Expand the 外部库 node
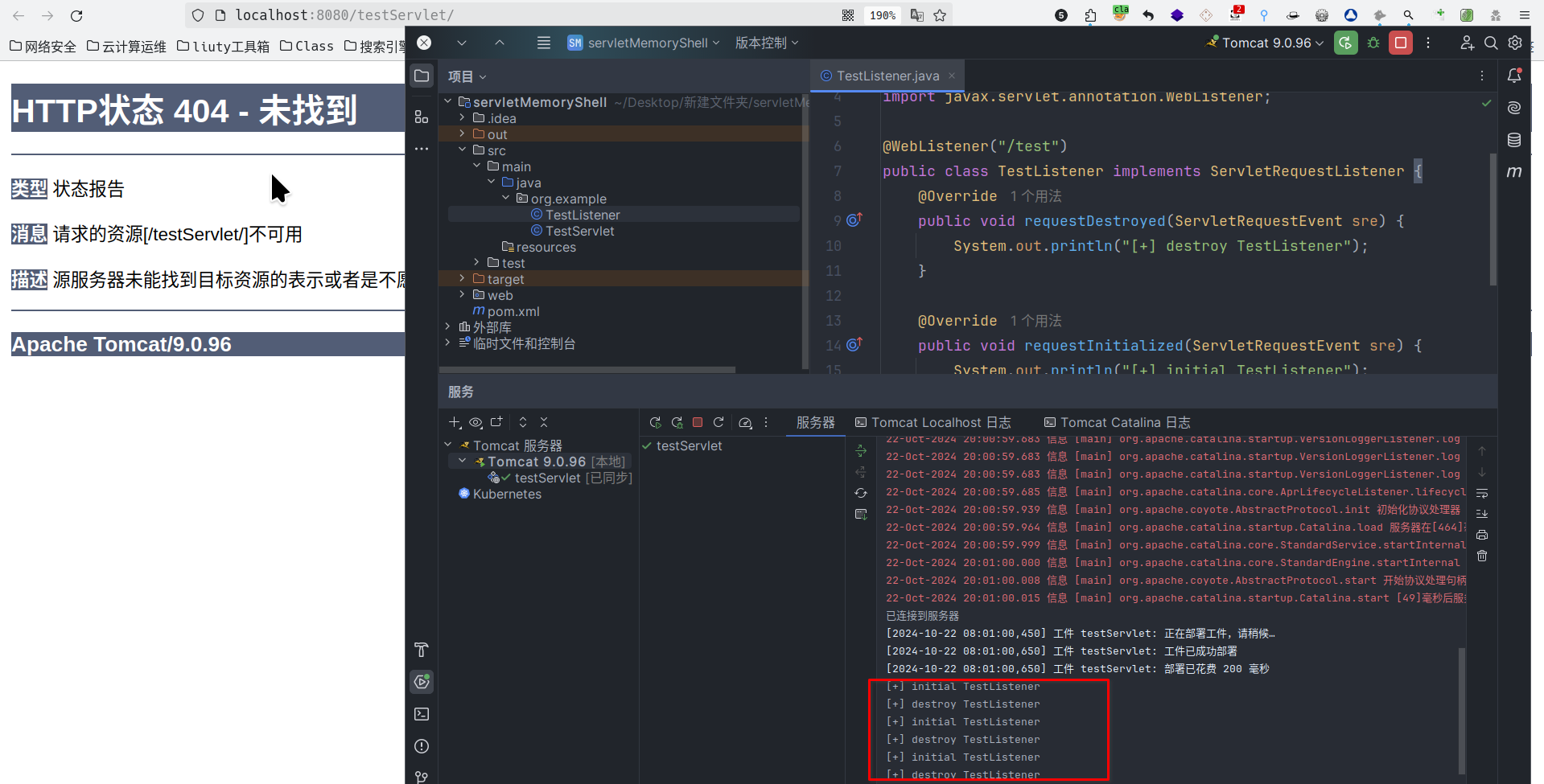 448,326
